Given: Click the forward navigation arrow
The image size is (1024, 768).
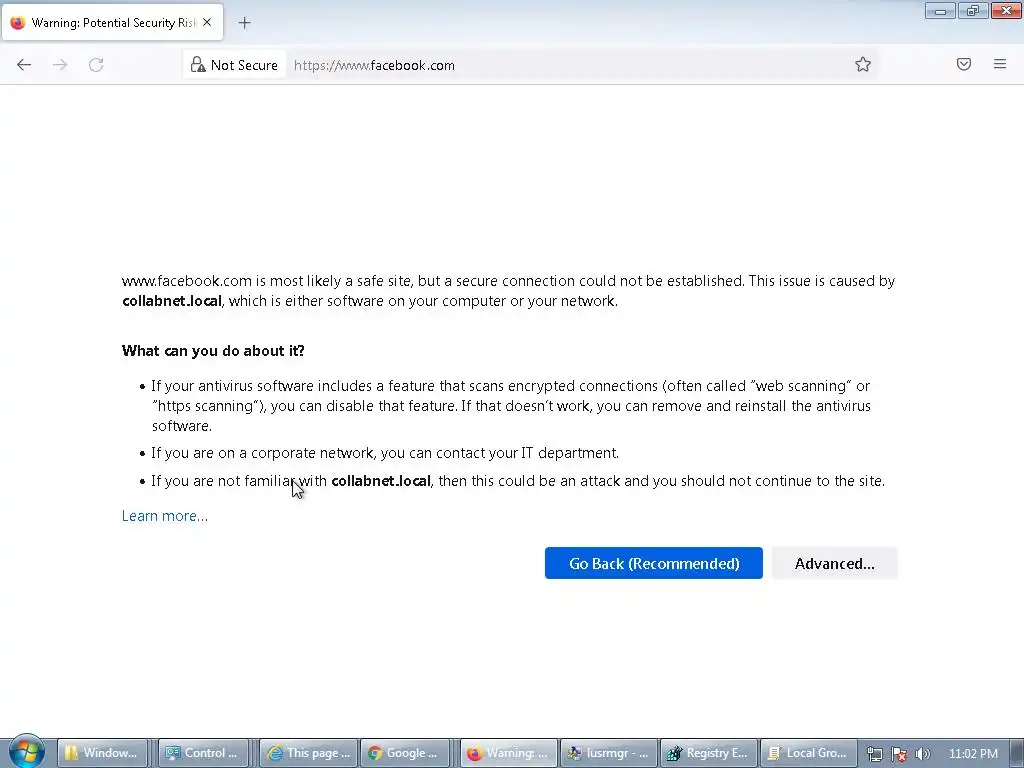Looking at the screenshot, I should point(60,65).
